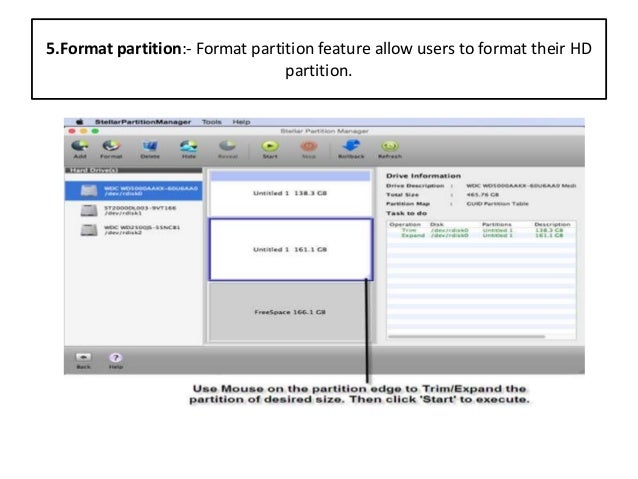
Task: Click the Hard Drive(s) panel header
Action: [x=133, y=170]
